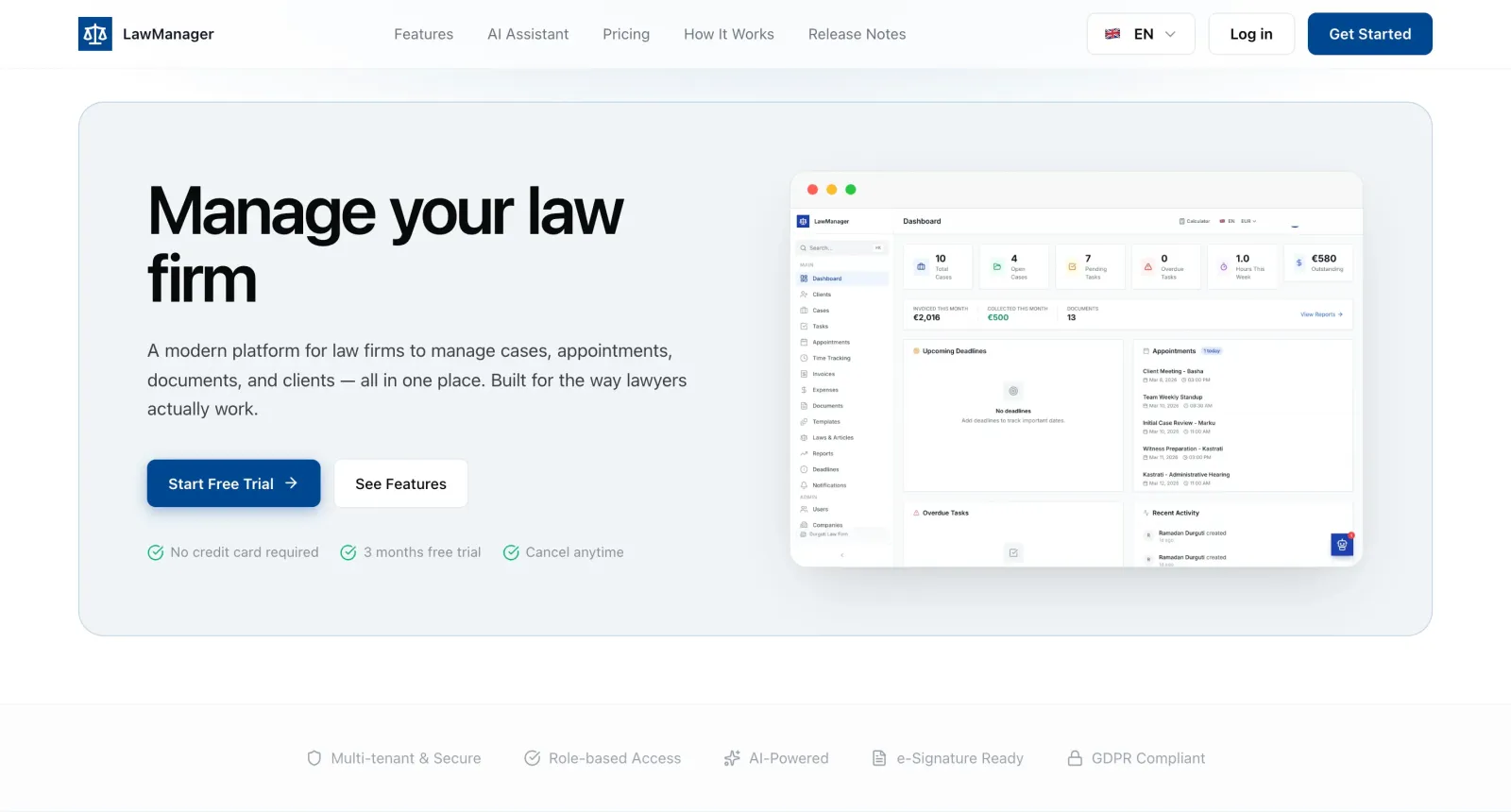Click the UK flag language icon
1511x812 pixels.
pyautogui.click(x=1112, y=34)
